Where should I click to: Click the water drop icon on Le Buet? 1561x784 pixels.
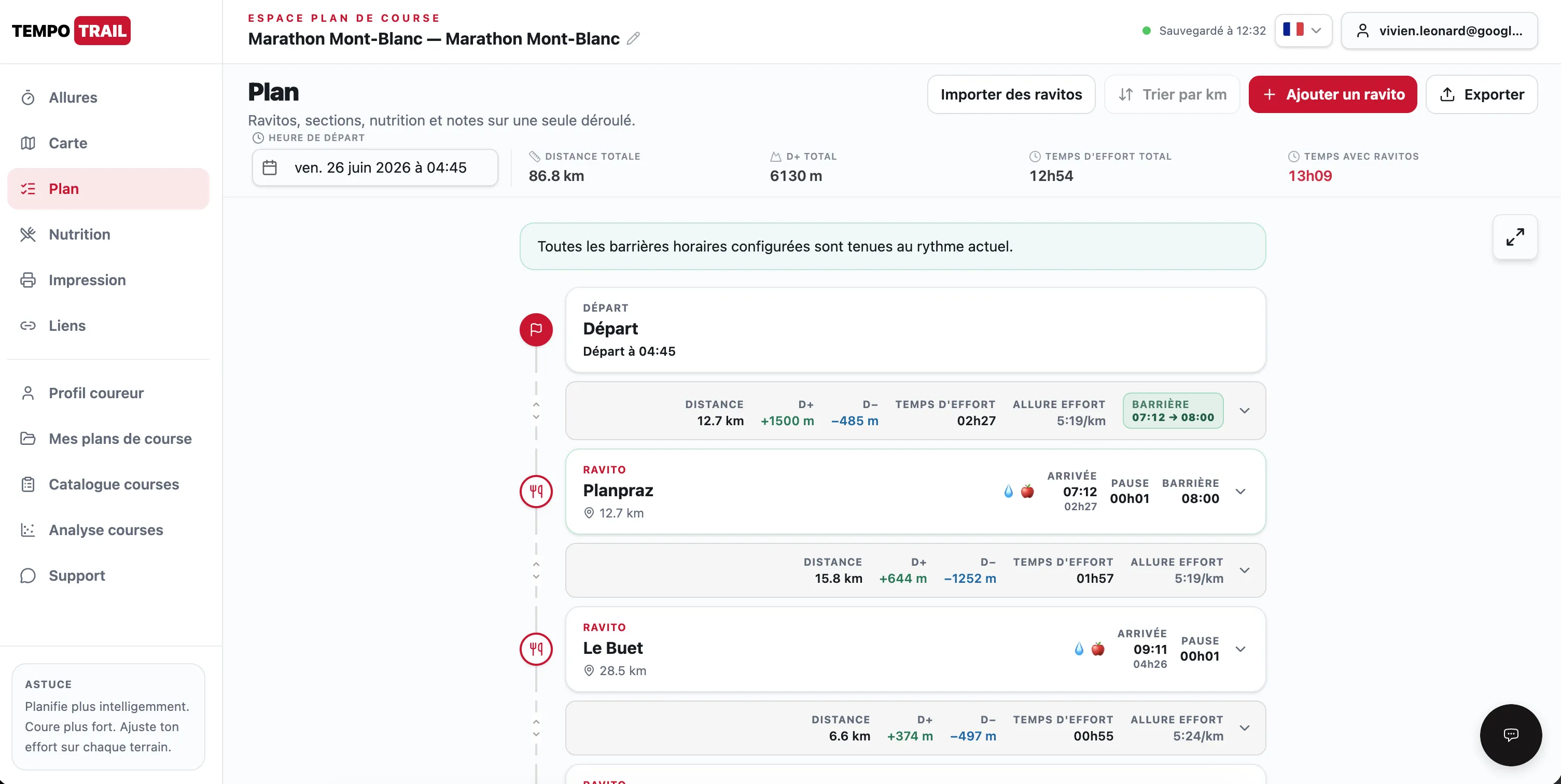coord(1079,649)
